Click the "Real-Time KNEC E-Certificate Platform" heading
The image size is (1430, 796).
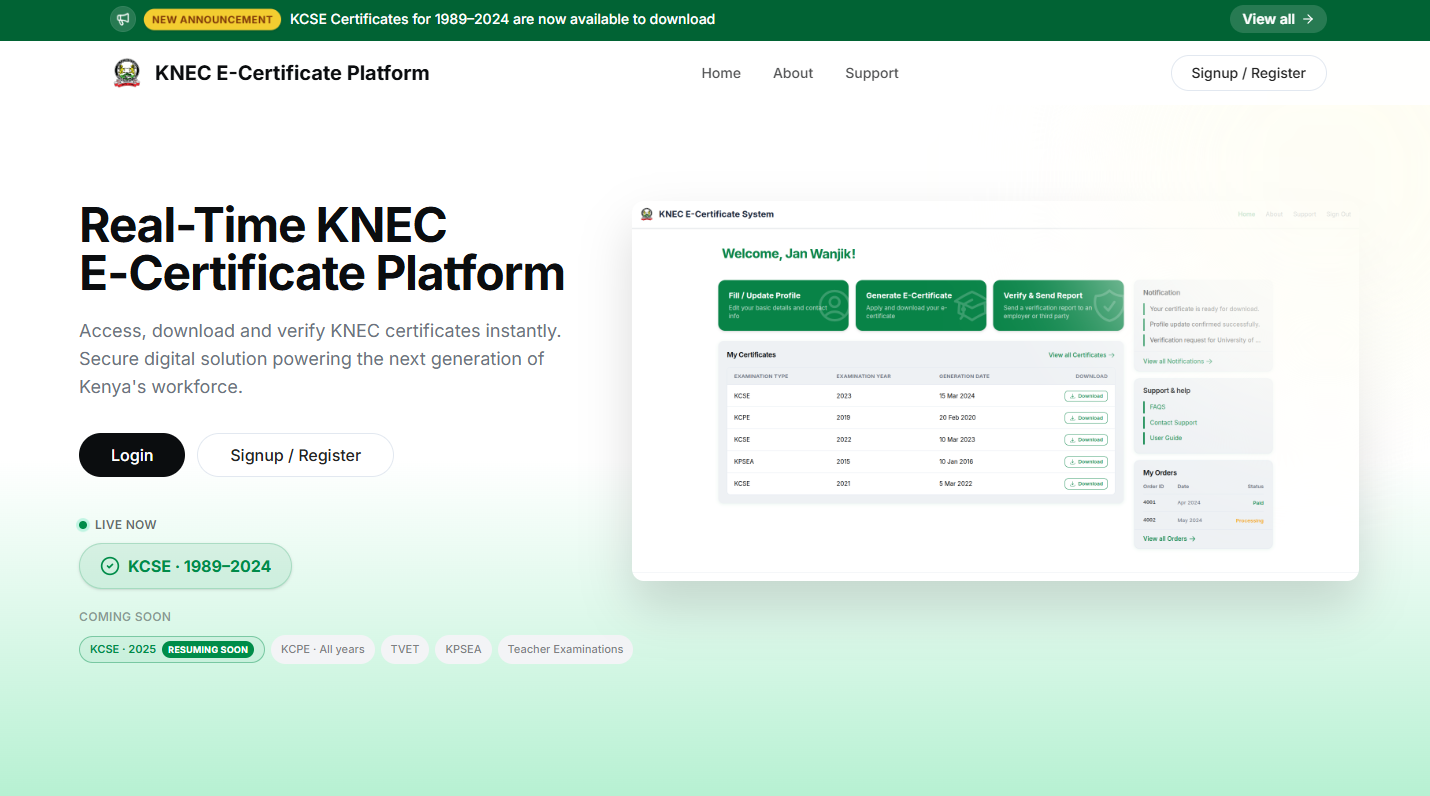tap(322, 249)
